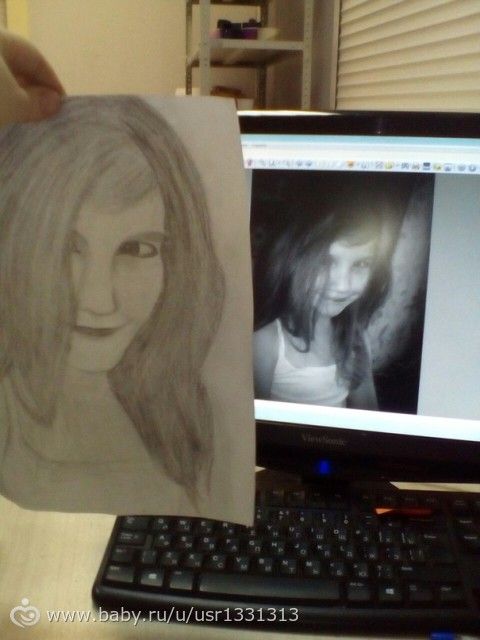Click the leftmost icon in the viewer toolbar
The image size is (480, 640).
250,163
